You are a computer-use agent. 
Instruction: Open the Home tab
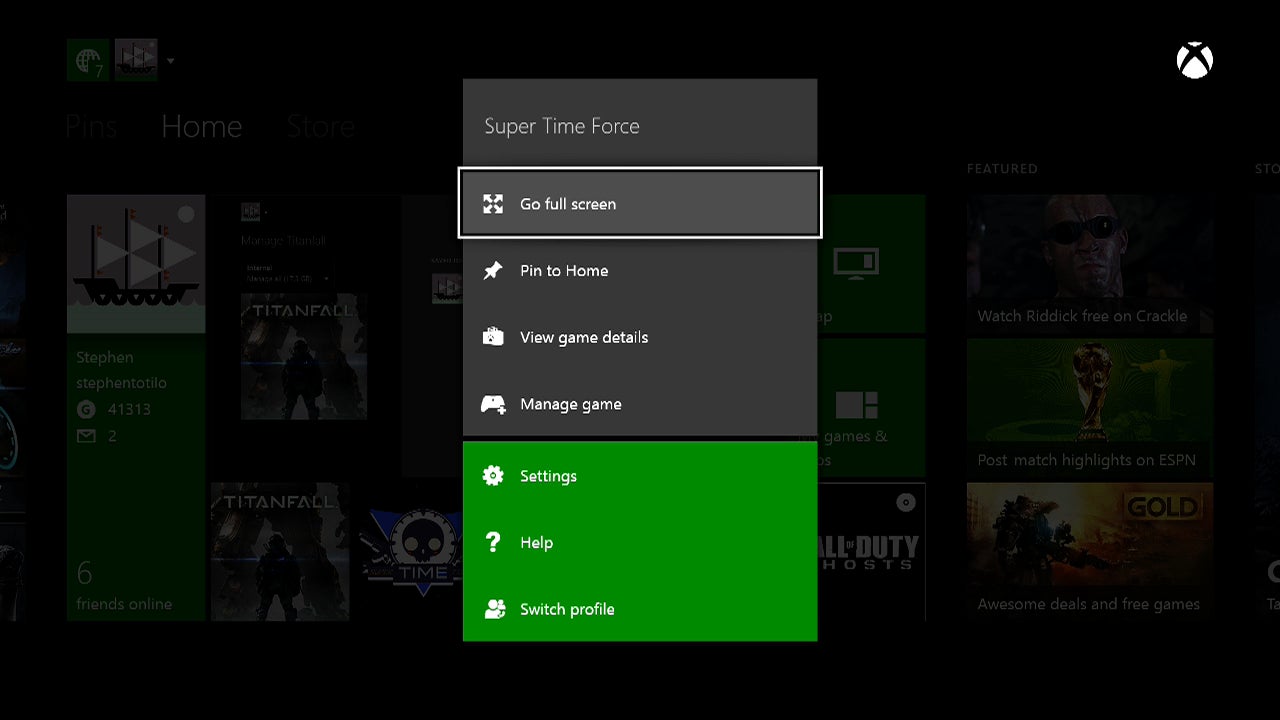coord(201,127)
